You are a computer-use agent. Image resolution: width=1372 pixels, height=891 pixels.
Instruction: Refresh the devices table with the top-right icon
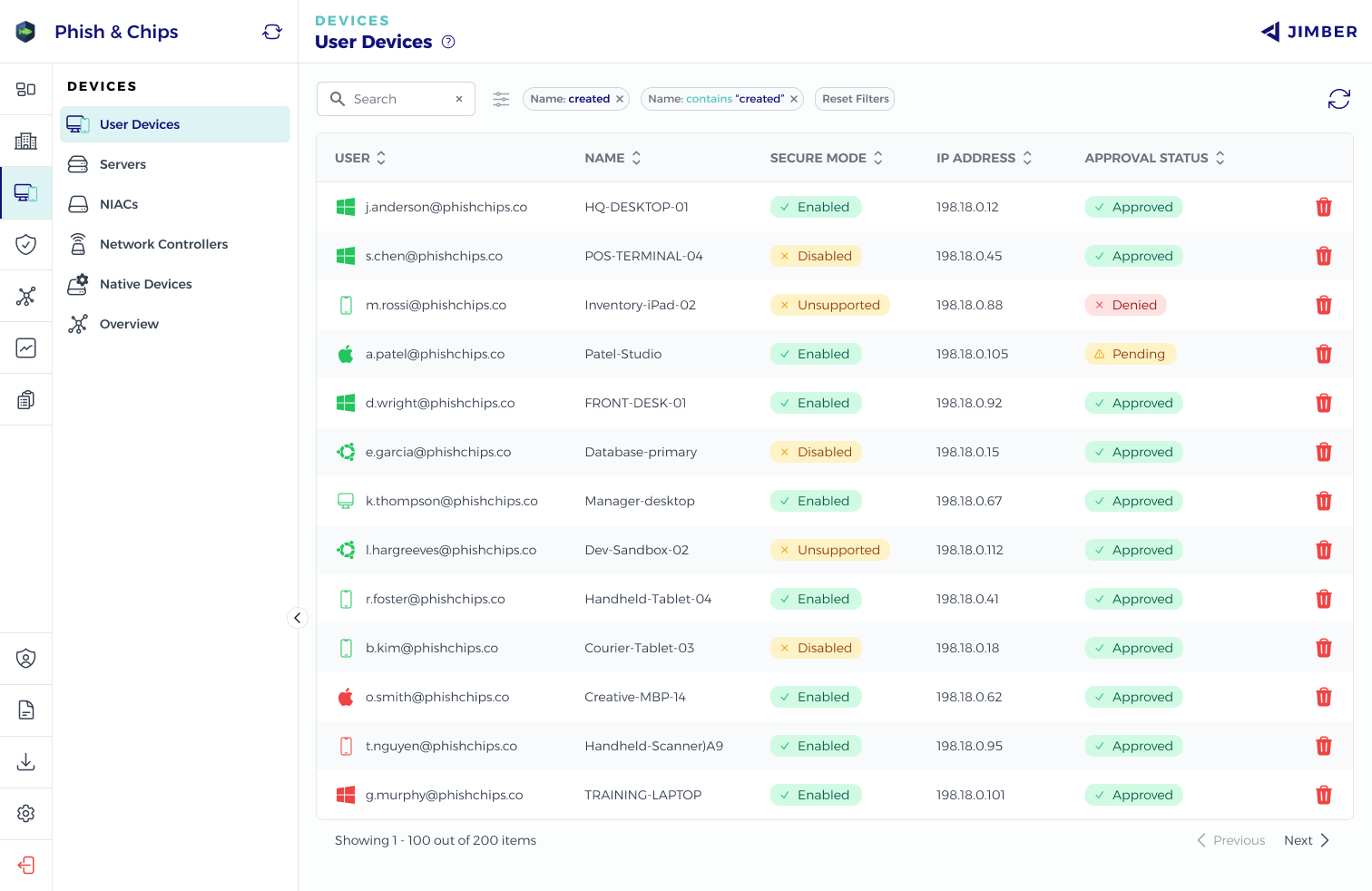(1339, 99)
